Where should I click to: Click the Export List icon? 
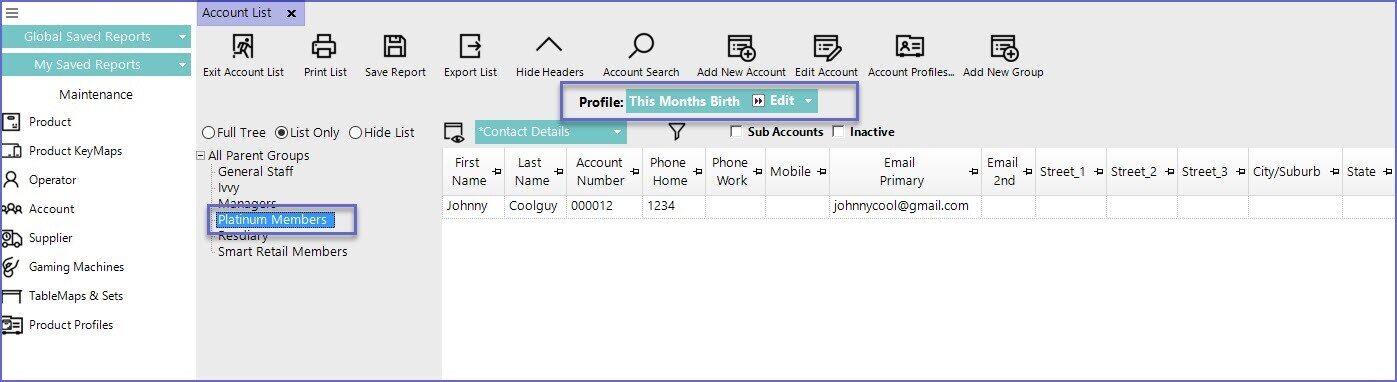470,46
